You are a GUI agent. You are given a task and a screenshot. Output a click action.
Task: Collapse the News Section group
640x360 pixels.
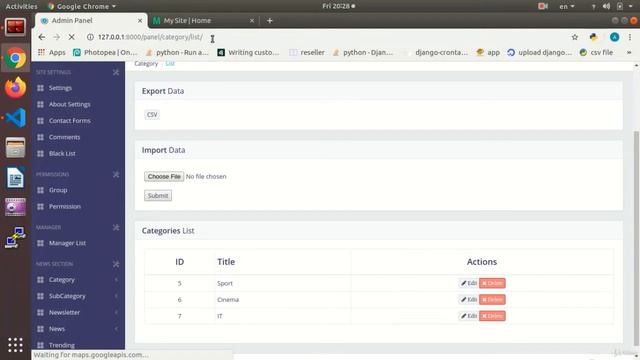[116, 264]
